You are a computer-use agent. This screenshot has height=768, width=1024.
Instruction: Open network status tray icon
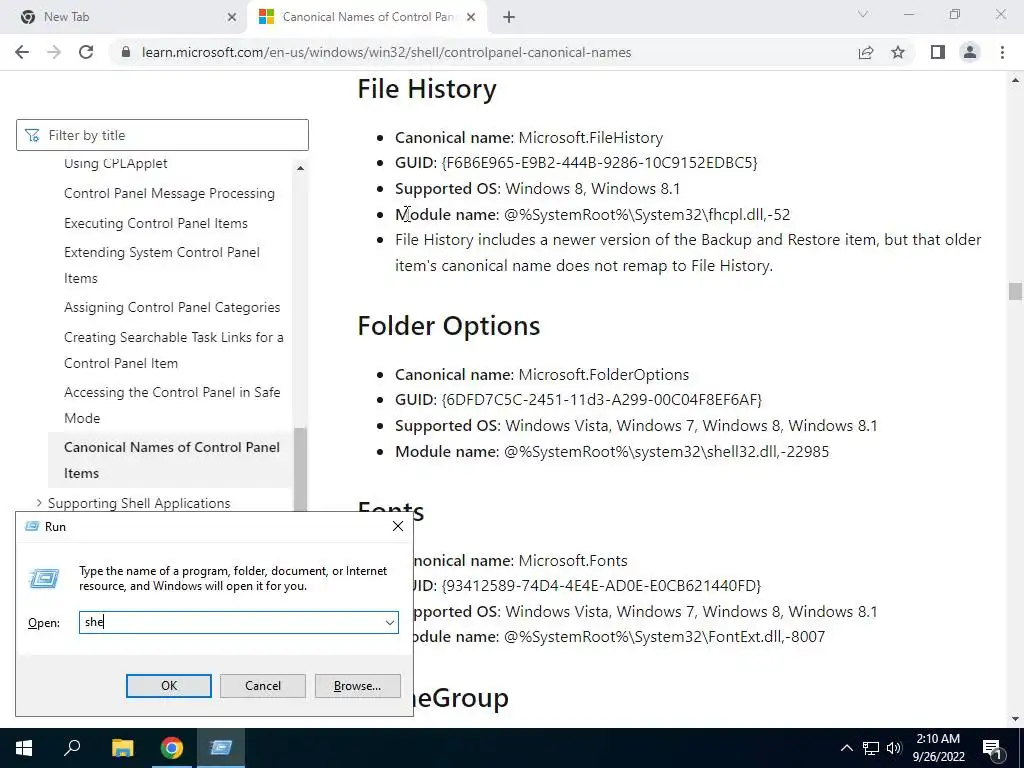(871, 748)
